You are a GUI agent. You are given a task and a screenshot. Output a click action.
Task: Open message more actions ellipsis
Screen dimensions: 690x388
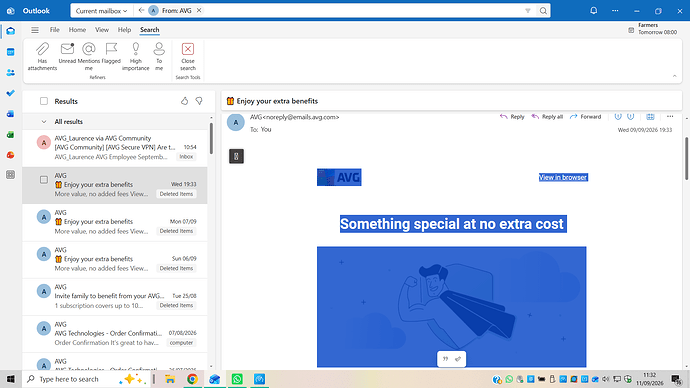pyautogui.click(x=670, y=117)
